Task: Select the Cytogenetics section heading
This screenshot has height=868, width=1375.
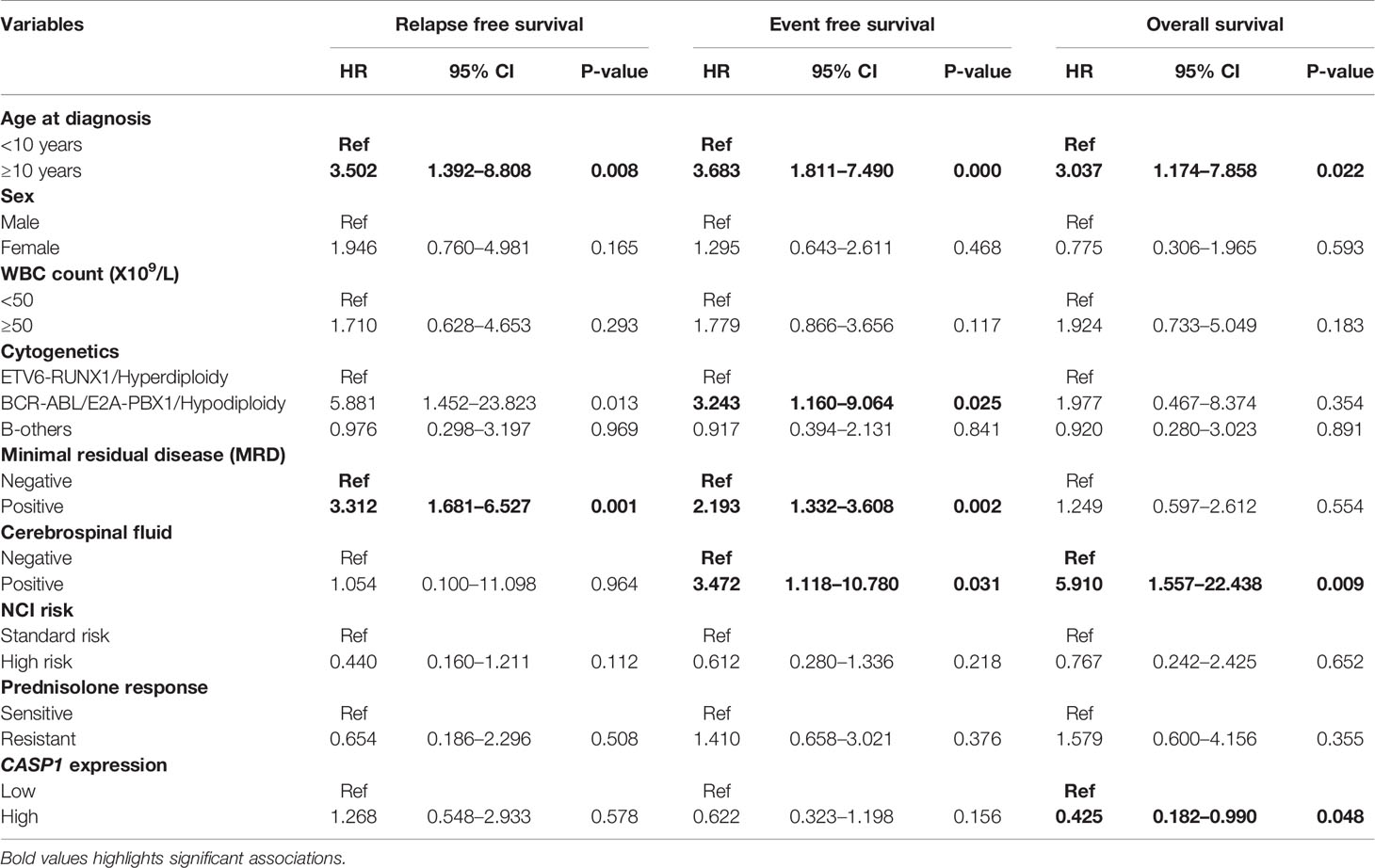Action: [x=60, y=351]
